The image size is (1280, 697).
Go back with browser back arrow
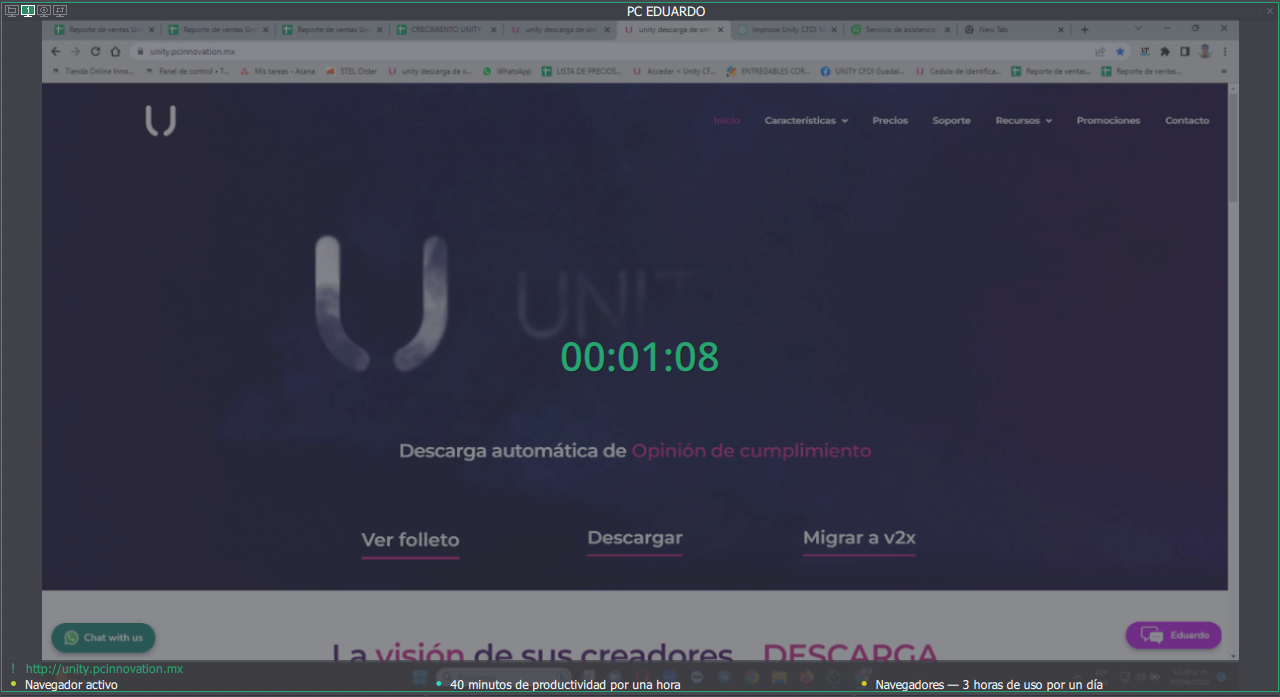(56, 51)
